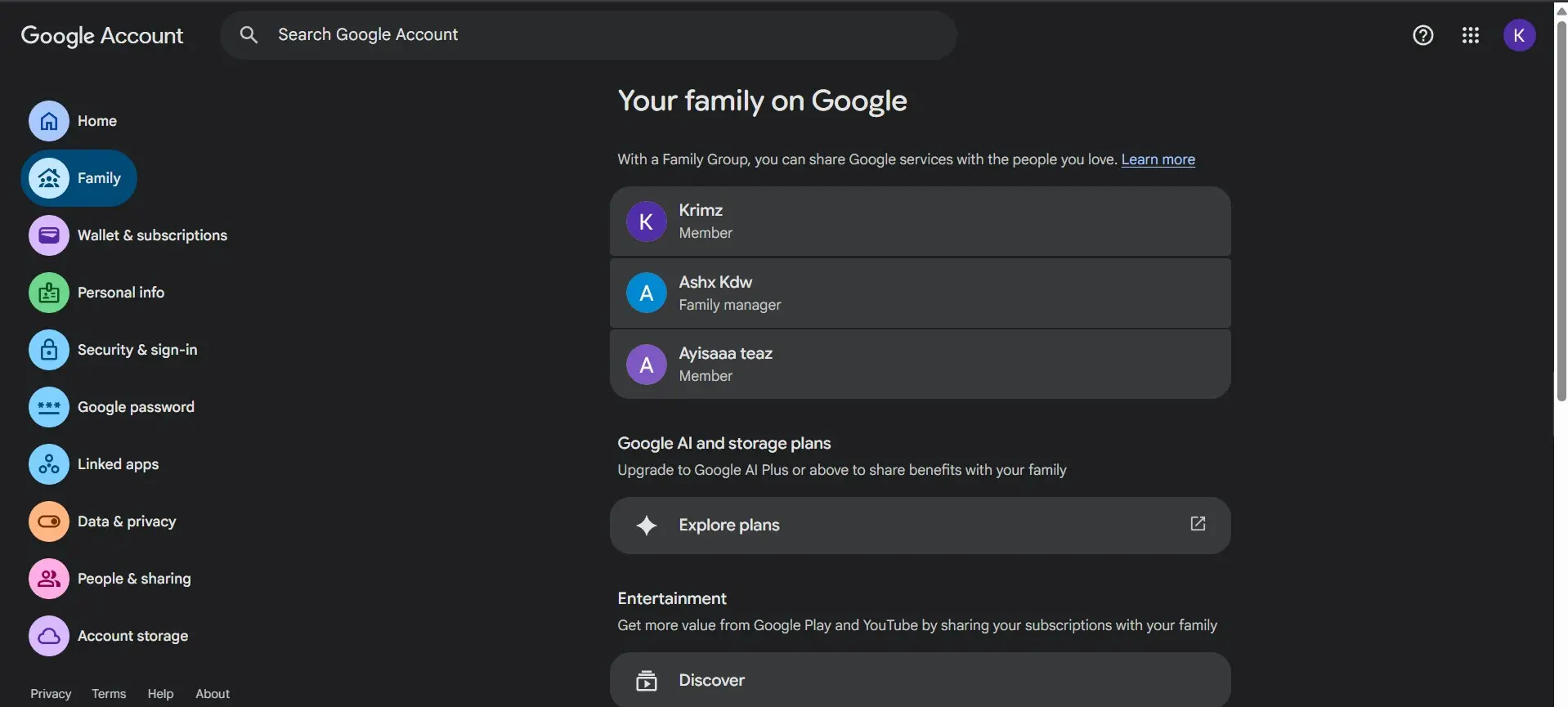
Task: Click the Discover video library icon
Action: point(647,680)
